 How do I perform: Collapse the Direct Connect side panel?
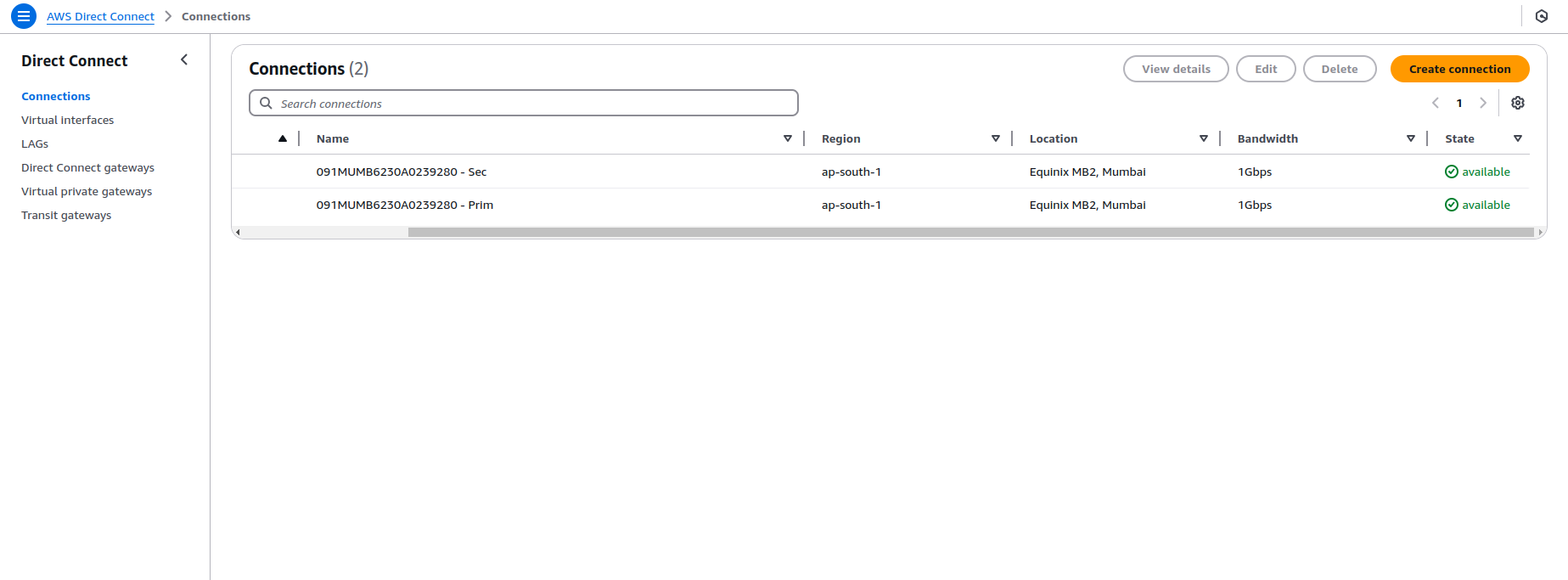click(184, 59)
